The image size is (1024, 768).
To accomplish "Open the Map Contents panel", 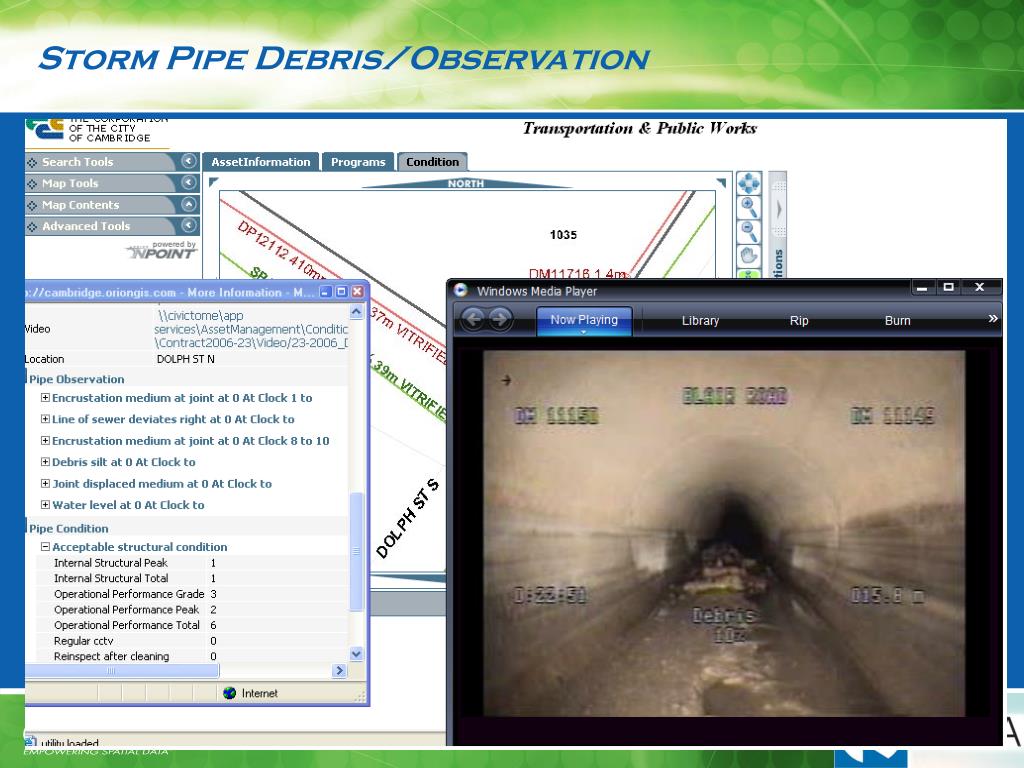I will click(x=112, y=205).
